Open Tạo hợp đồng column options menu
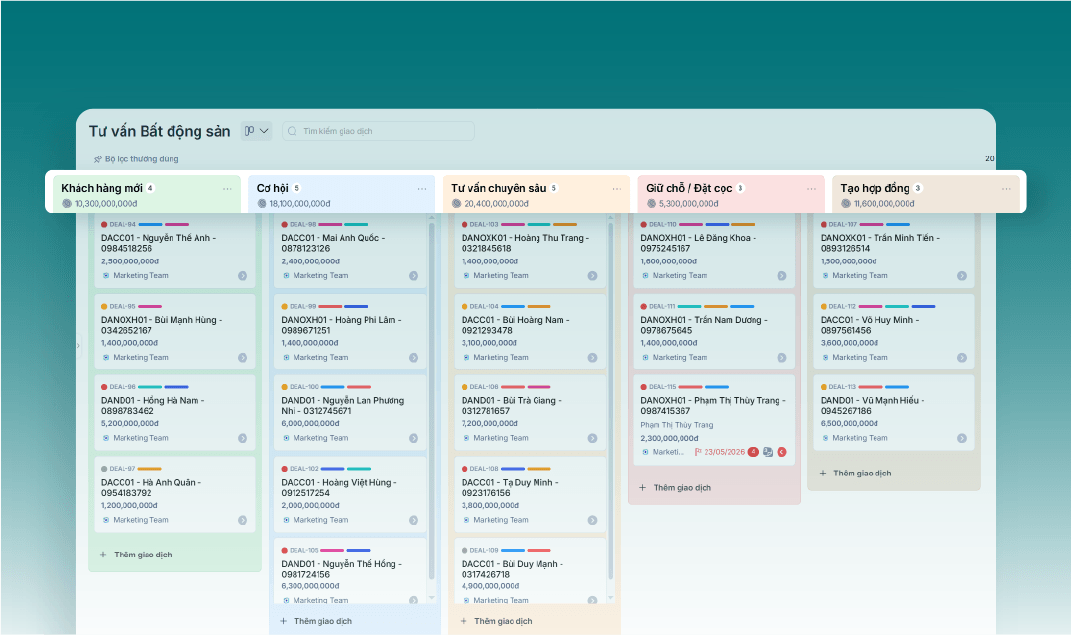This screenshot has height=635, width=1071. (1006, 189)
